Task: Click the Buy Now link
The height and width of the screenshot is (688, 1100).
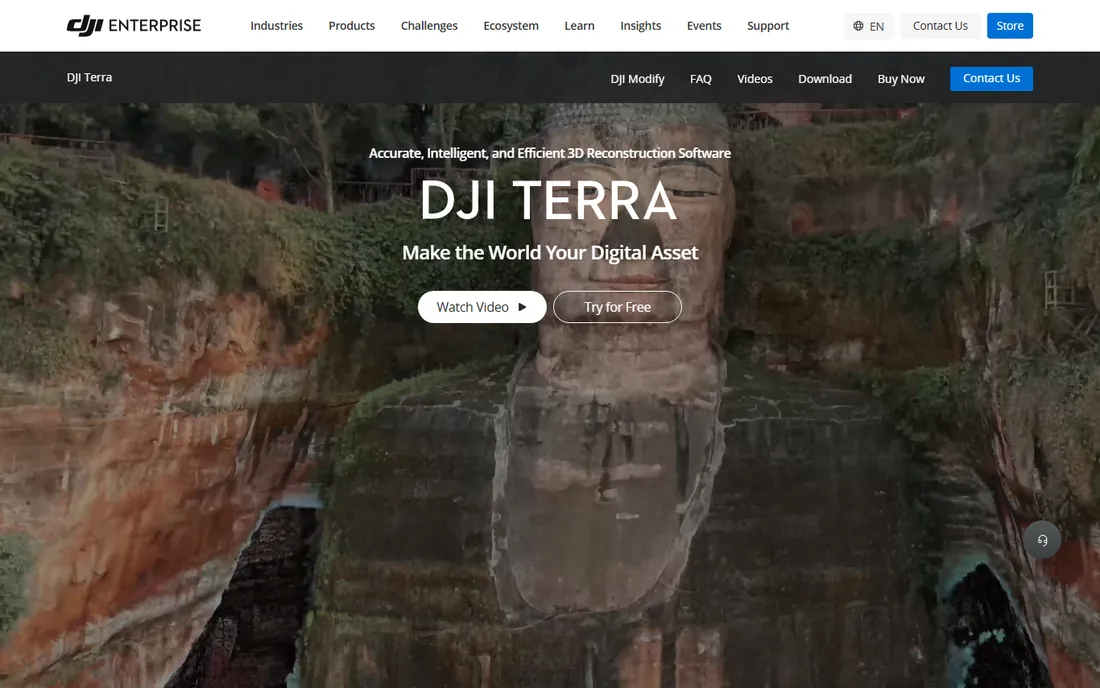Action: click(x=901, y=79)
